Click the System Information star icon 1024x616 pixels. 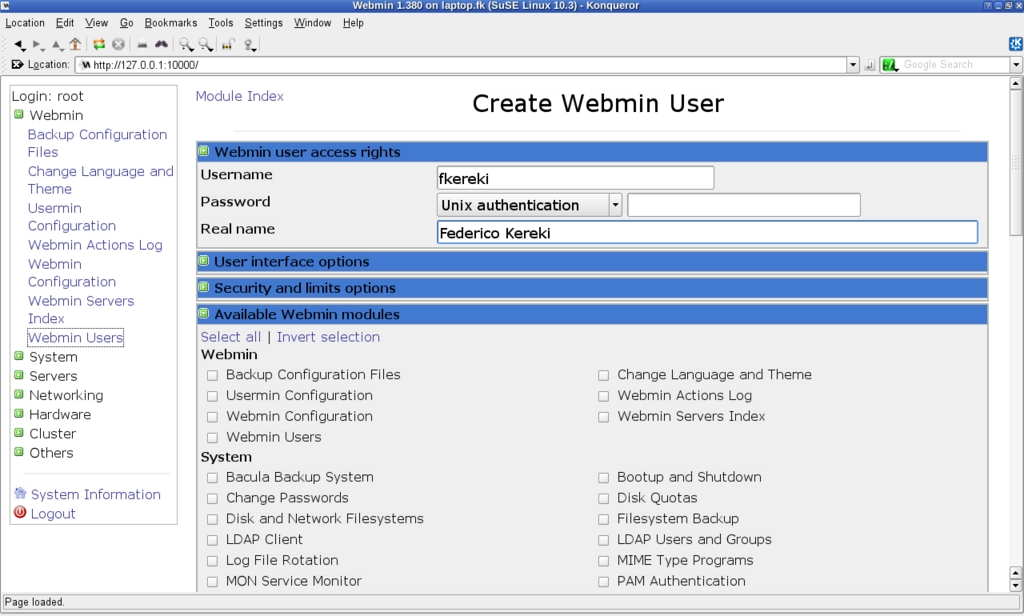point(20,494)
